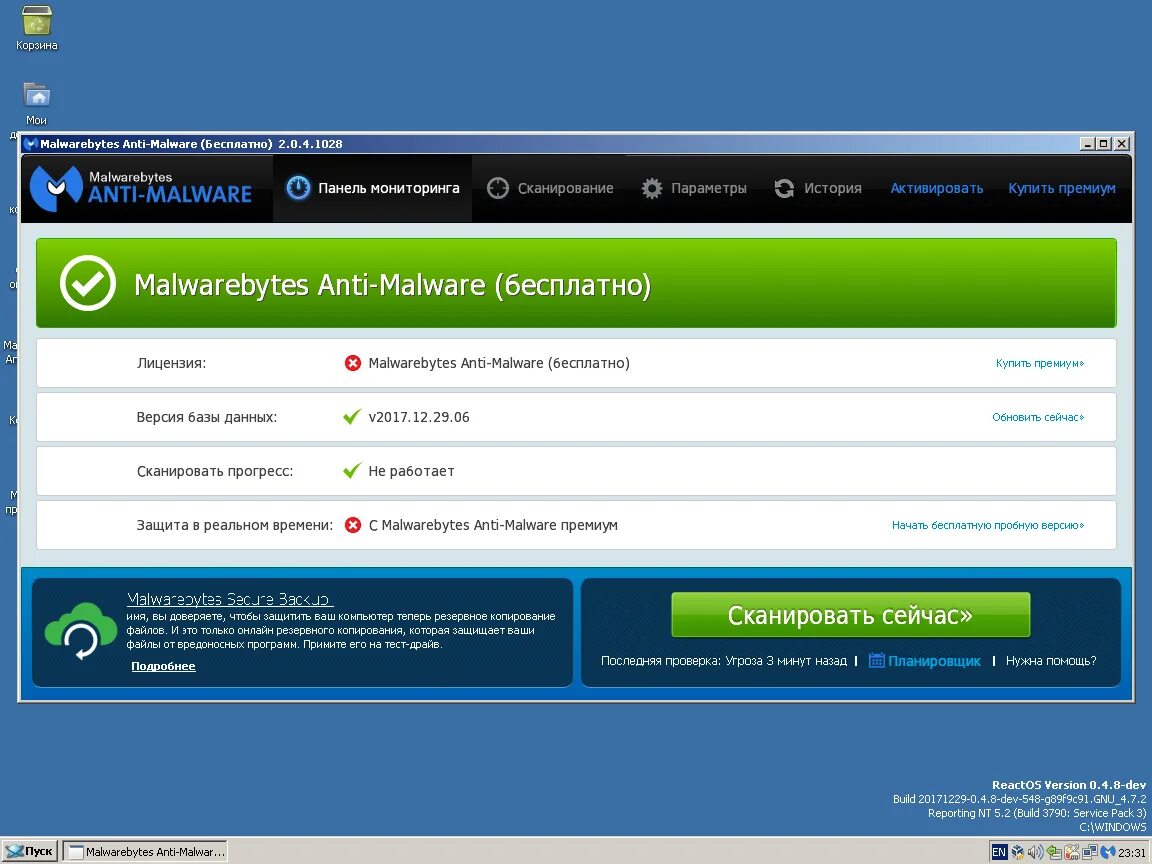Click the ReactOS Version 0.4.8-dev desktop text

pyautogui.click(x=1068, y=785)
